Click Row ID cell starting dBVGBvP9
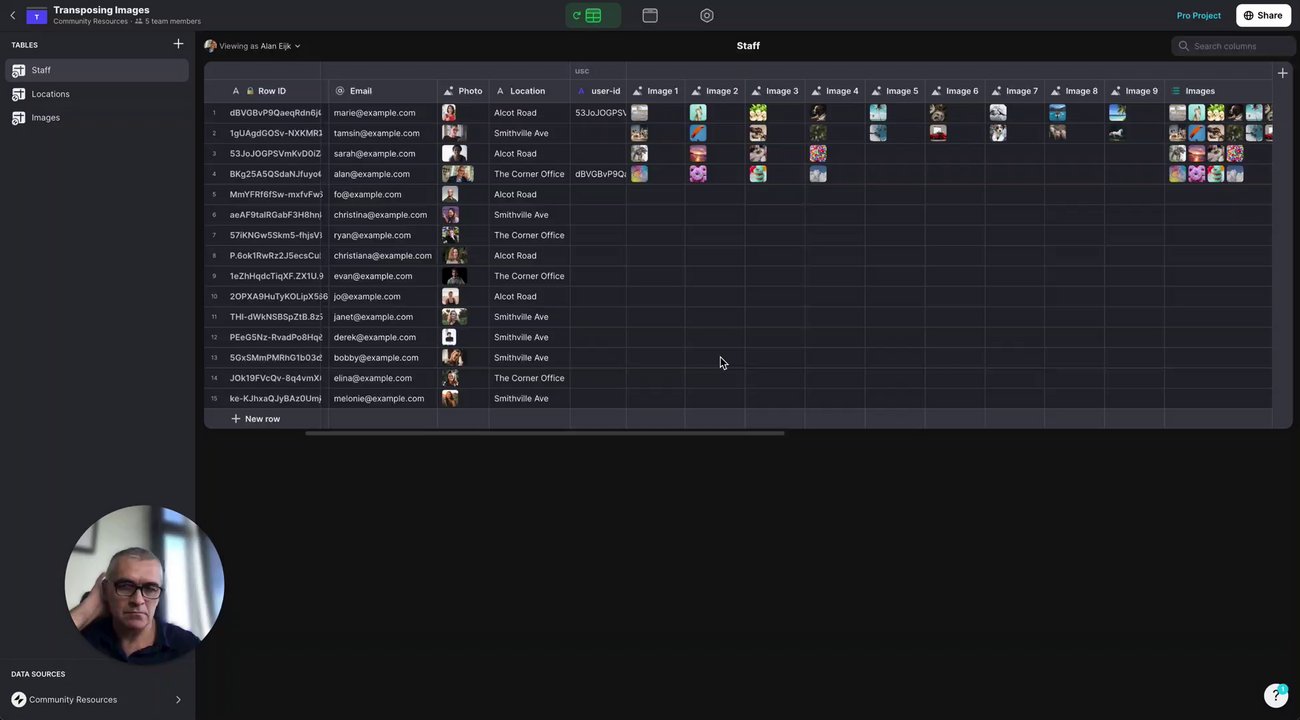Image resolution: width=1300 pixels, height=720 pixels. 276,113
